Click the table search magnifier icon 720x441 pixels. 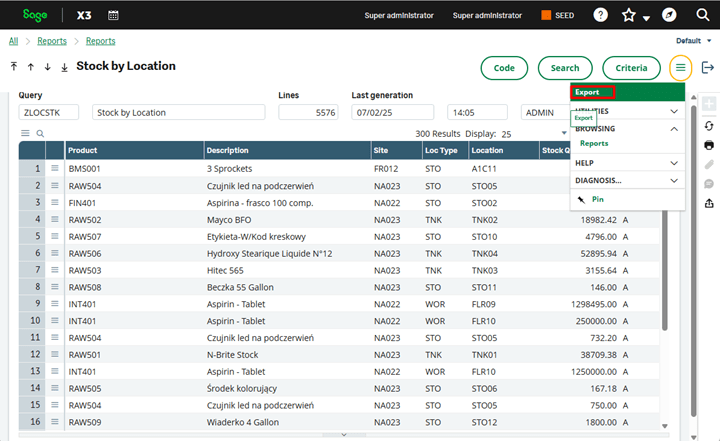[41, 133]
